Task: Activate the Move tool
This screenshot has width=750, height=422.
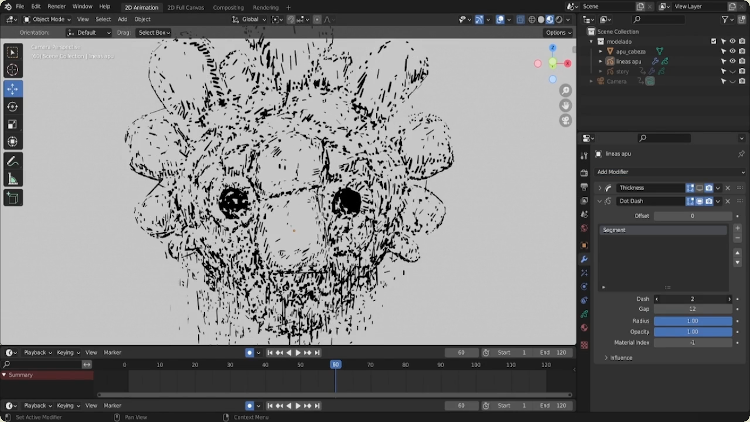Action: (x=13, y=89)
